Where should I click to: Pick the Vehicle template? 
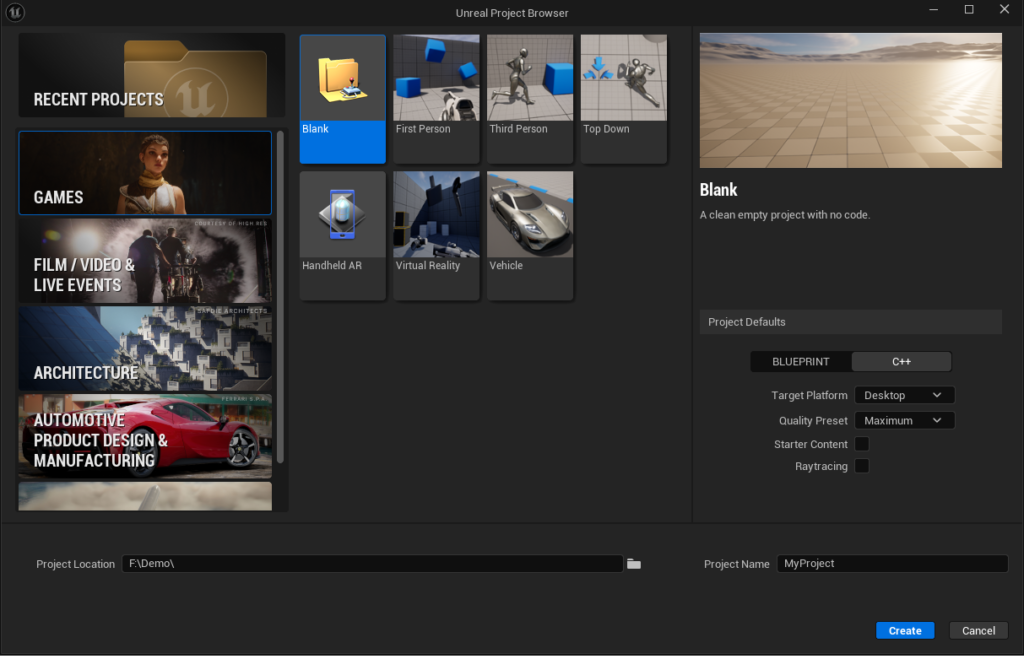pos(530,234)
